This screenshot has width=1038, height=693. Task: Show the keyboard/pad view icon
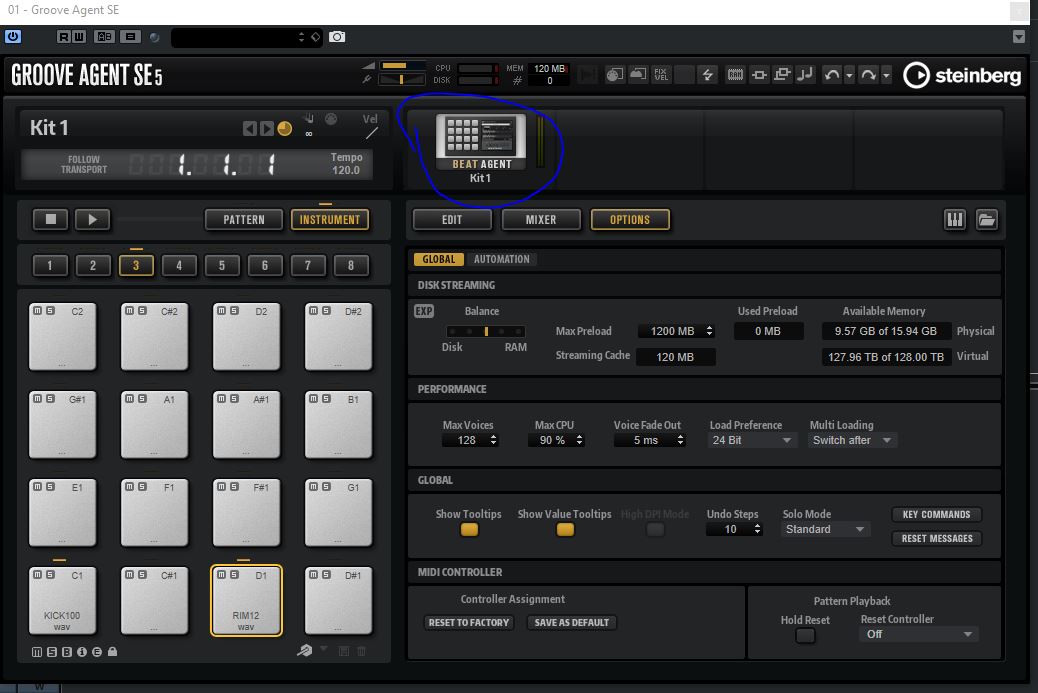[x=955, y=220]
